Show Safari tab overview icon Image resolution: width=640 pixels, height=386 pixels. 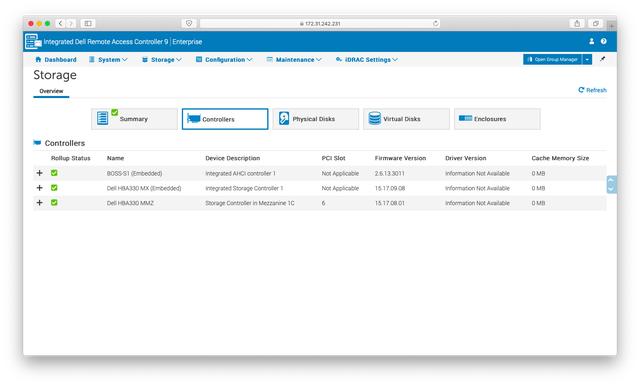pos(596,23)
